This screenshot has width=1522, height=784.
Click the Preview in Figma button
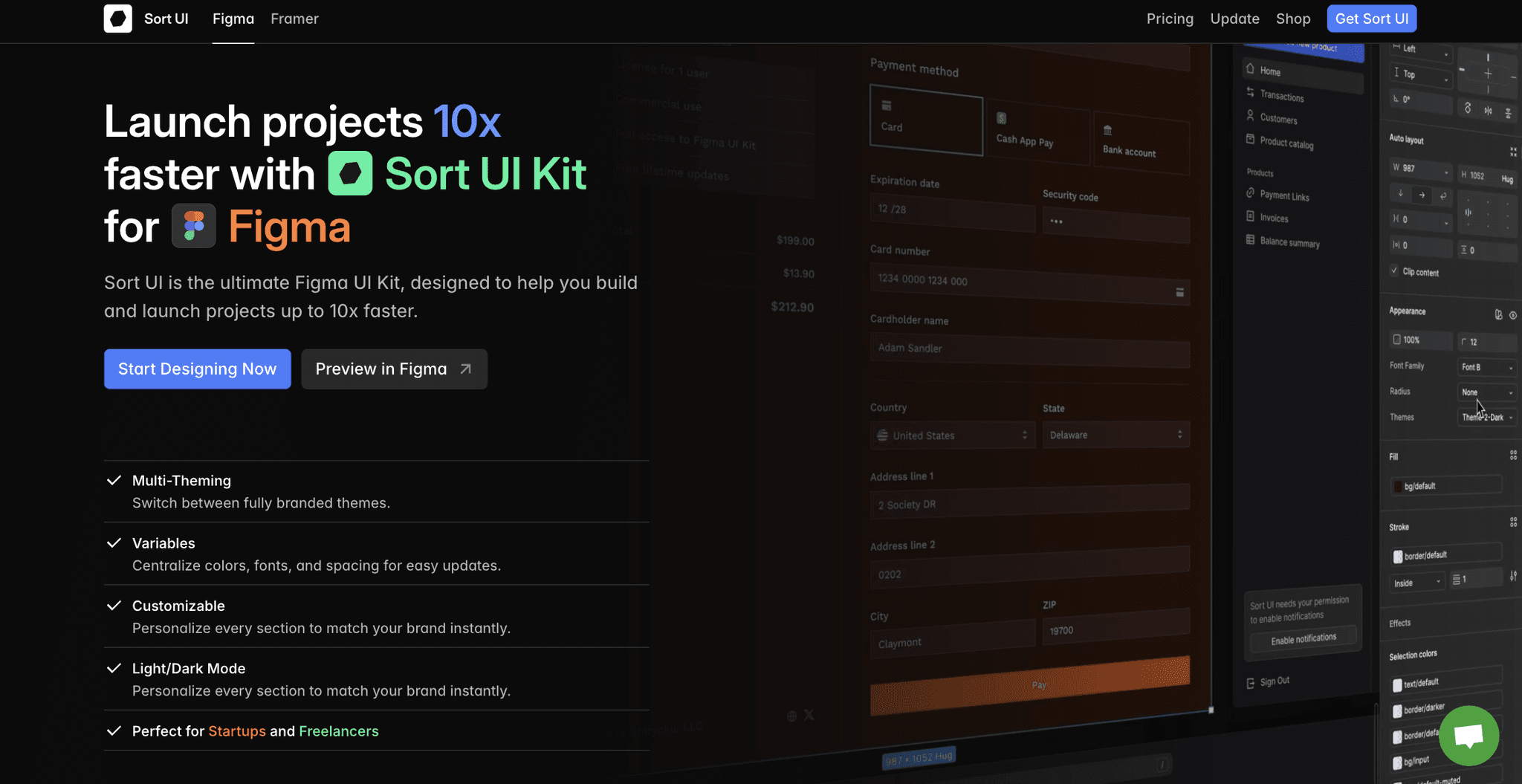(393, 369)
